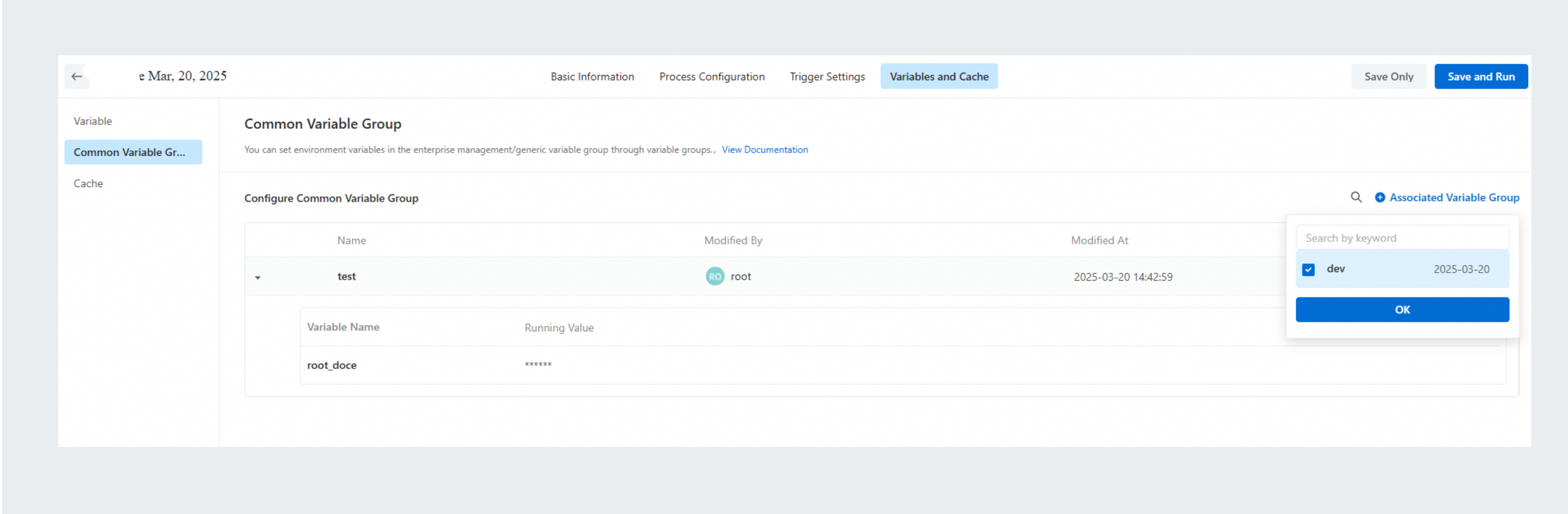Click the 2025-03-20 date in dev row

pos(1461,269)
